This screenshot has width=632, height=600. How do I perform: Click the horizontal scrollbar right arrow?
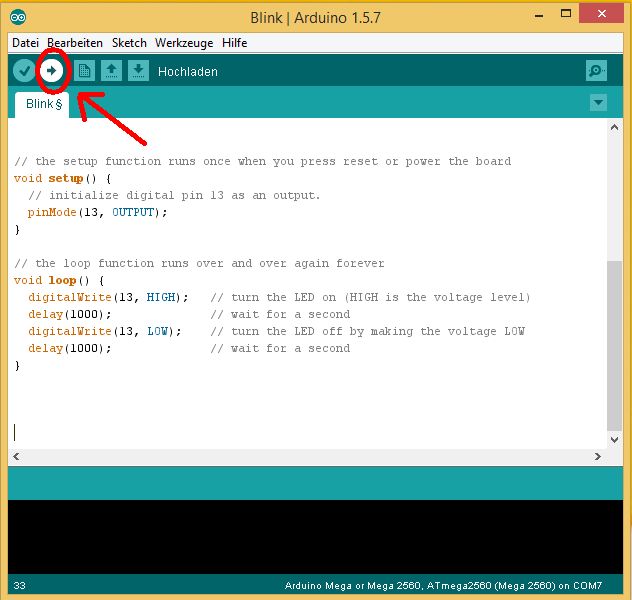click(597, 457)
